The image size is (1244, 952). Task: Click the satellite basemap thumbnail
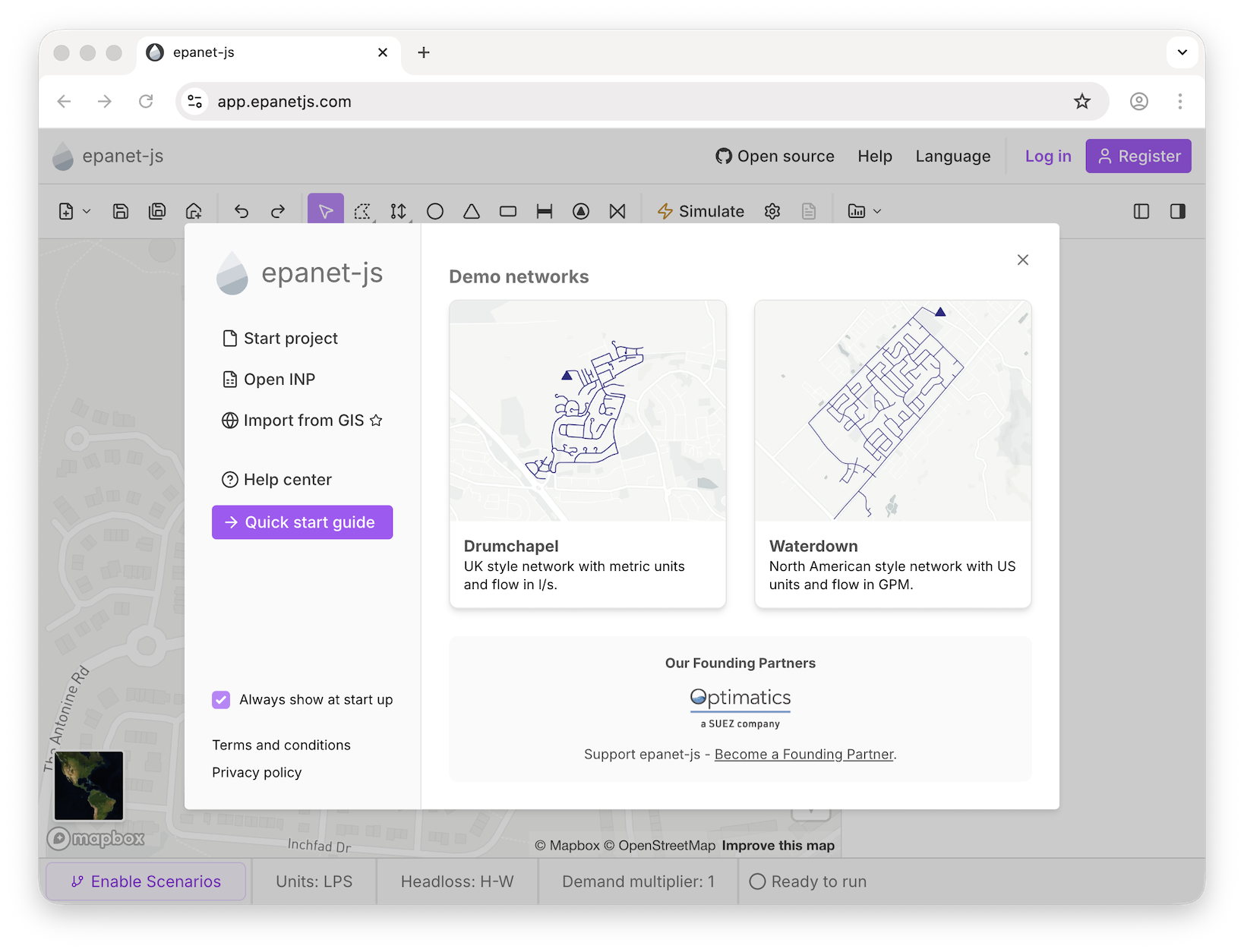coord(89,786)
